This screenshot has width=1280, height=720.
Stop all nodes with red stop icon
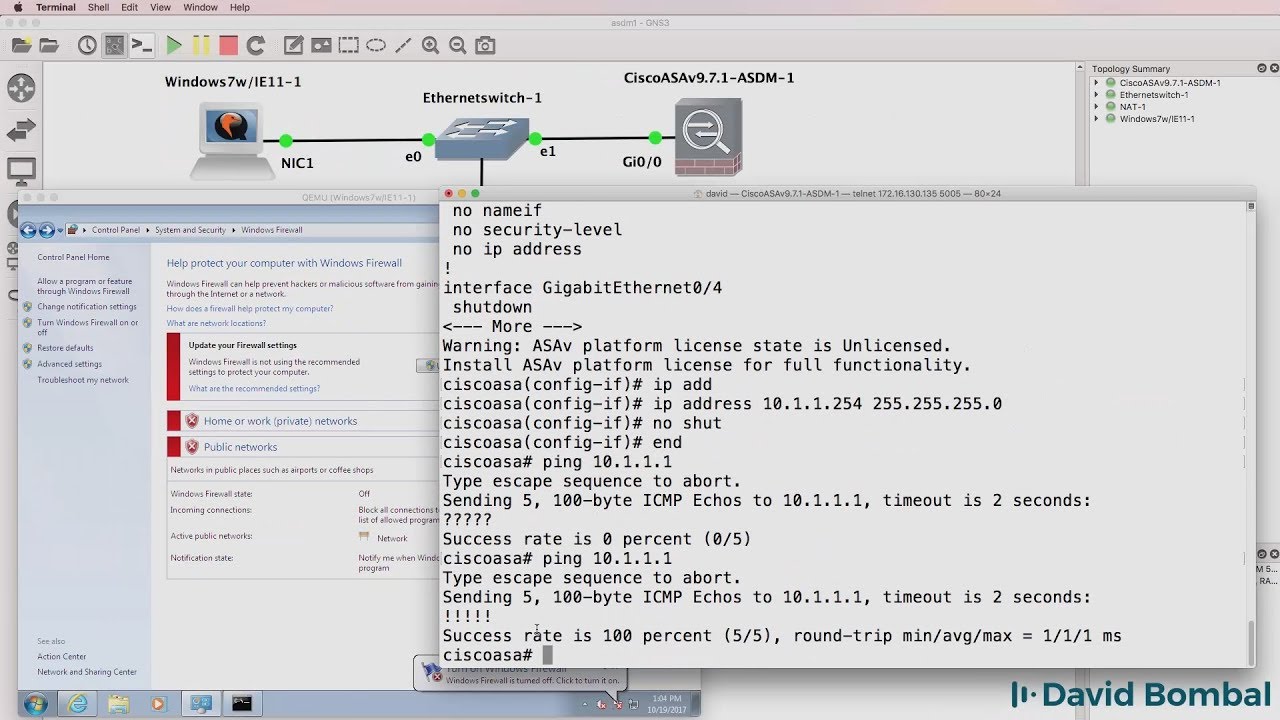[x=228, y=45]
